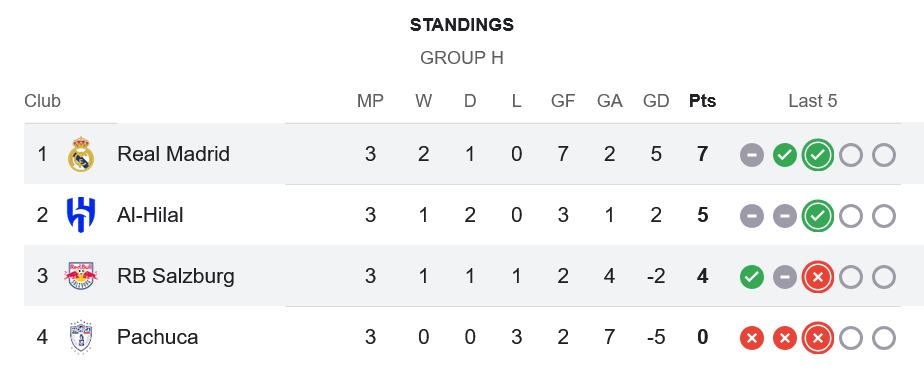Click Pachuca's first red loss icon

click(x=752, y=338)
